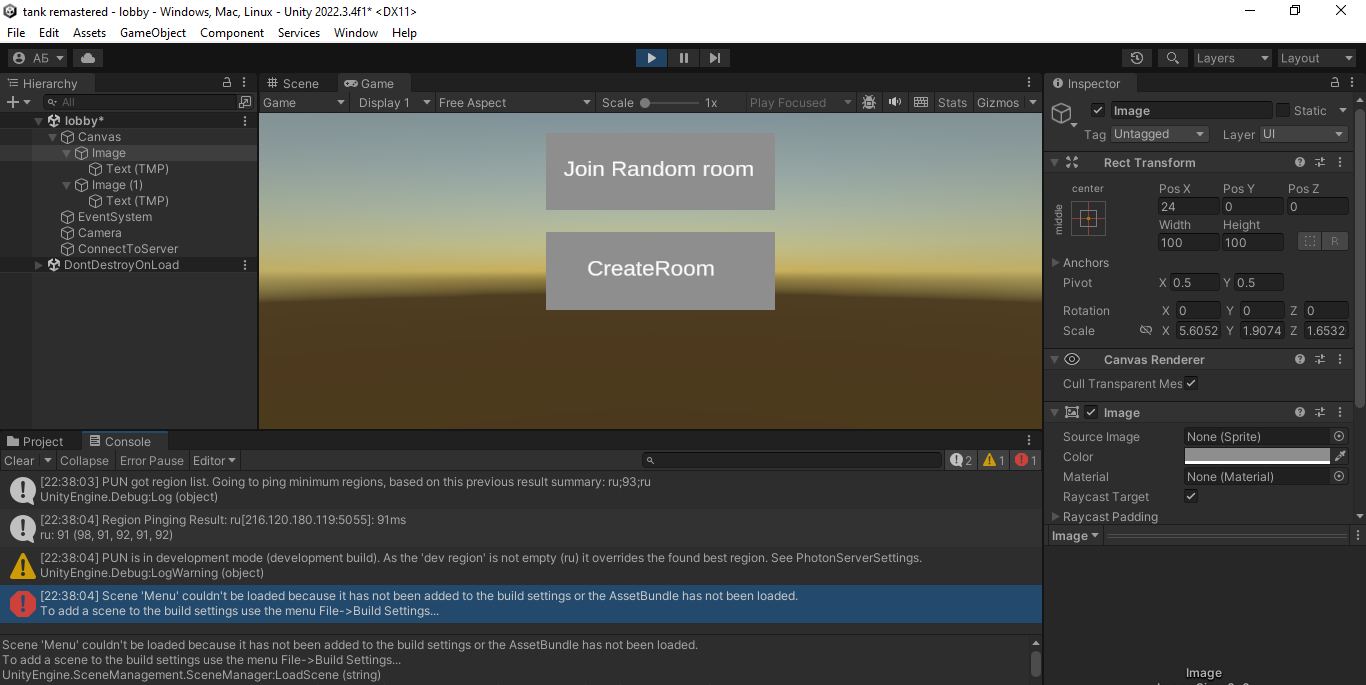Viewport: 1366px width, 685px height.
Task: Click the Step frame button
Action: click(x=714, y=58)
